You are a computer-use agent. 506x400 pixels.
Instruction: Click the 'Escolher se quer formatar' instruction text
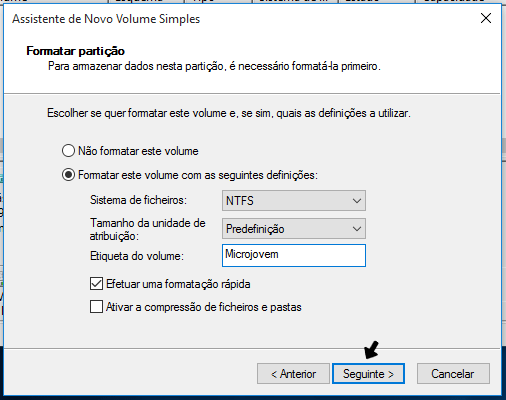click(x=229, y=113)
